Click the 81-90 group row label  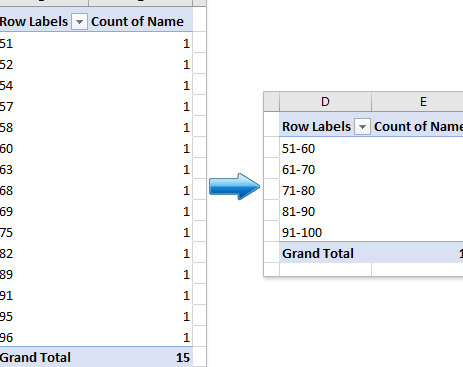point(298,212)
